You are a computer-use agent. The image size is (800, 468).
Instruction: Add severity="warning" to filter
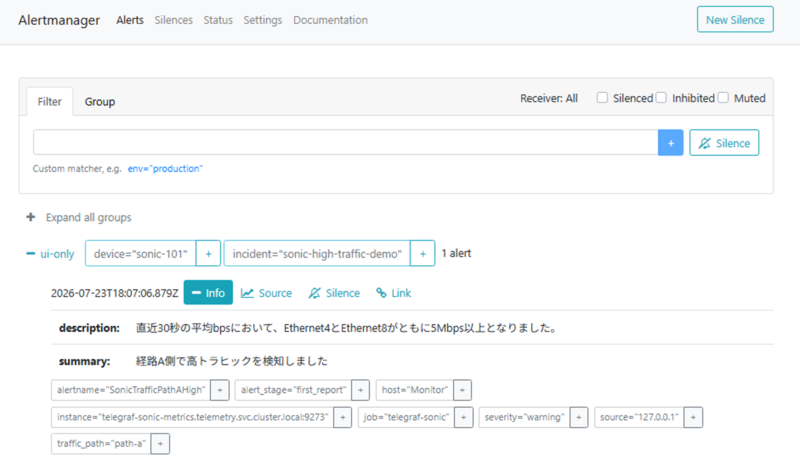[579, 417]
